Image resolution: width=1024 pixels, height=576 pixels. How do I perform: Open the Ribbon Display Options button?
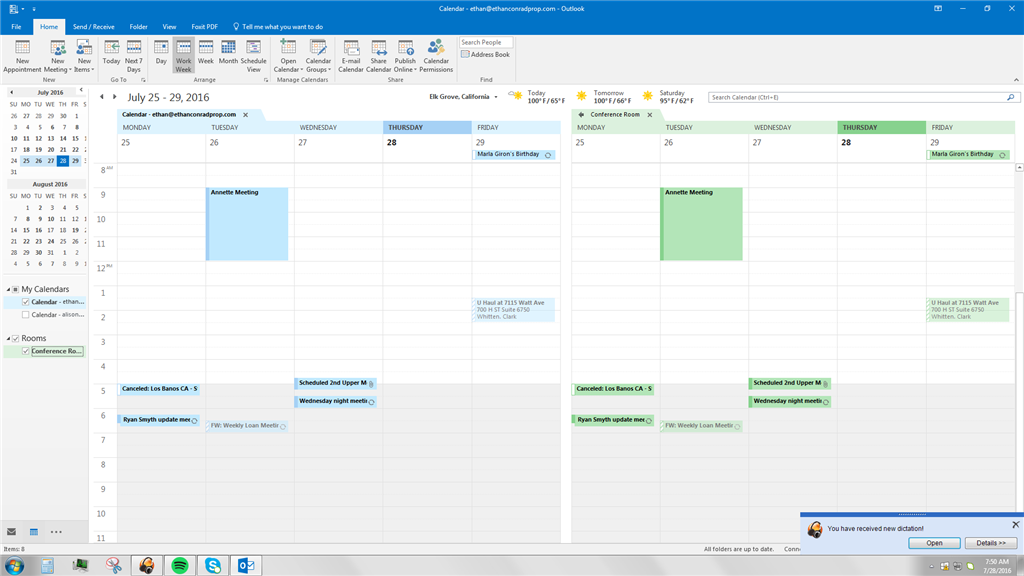[938, 8]
